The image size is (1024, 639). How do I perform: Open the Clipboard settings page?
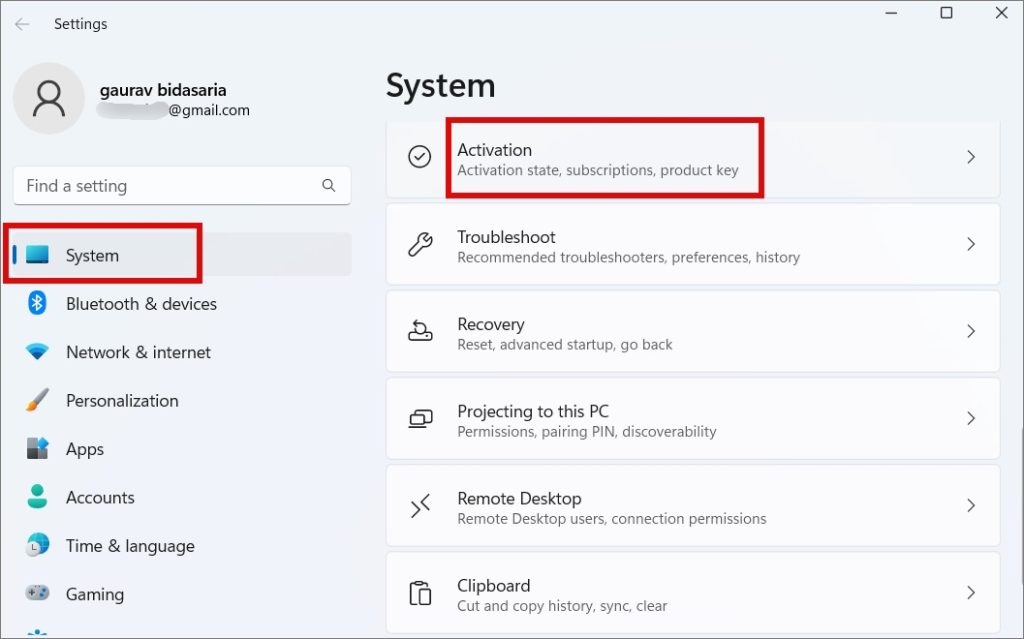[693, 593]
